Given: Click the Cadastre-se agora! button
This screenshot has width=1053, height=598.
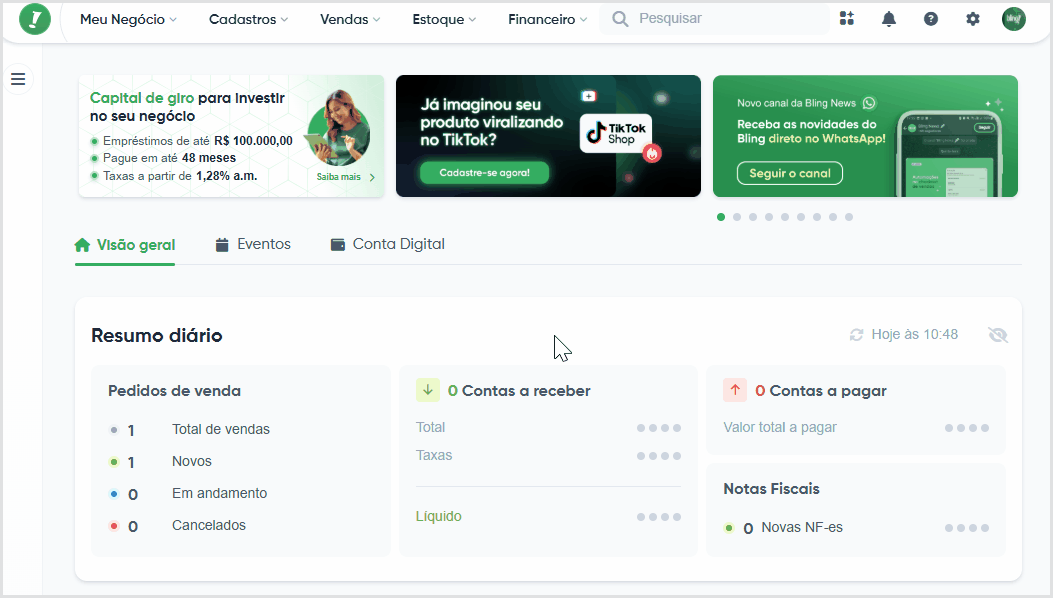Looking at the screenshot, I should click(x=484, y=173).
